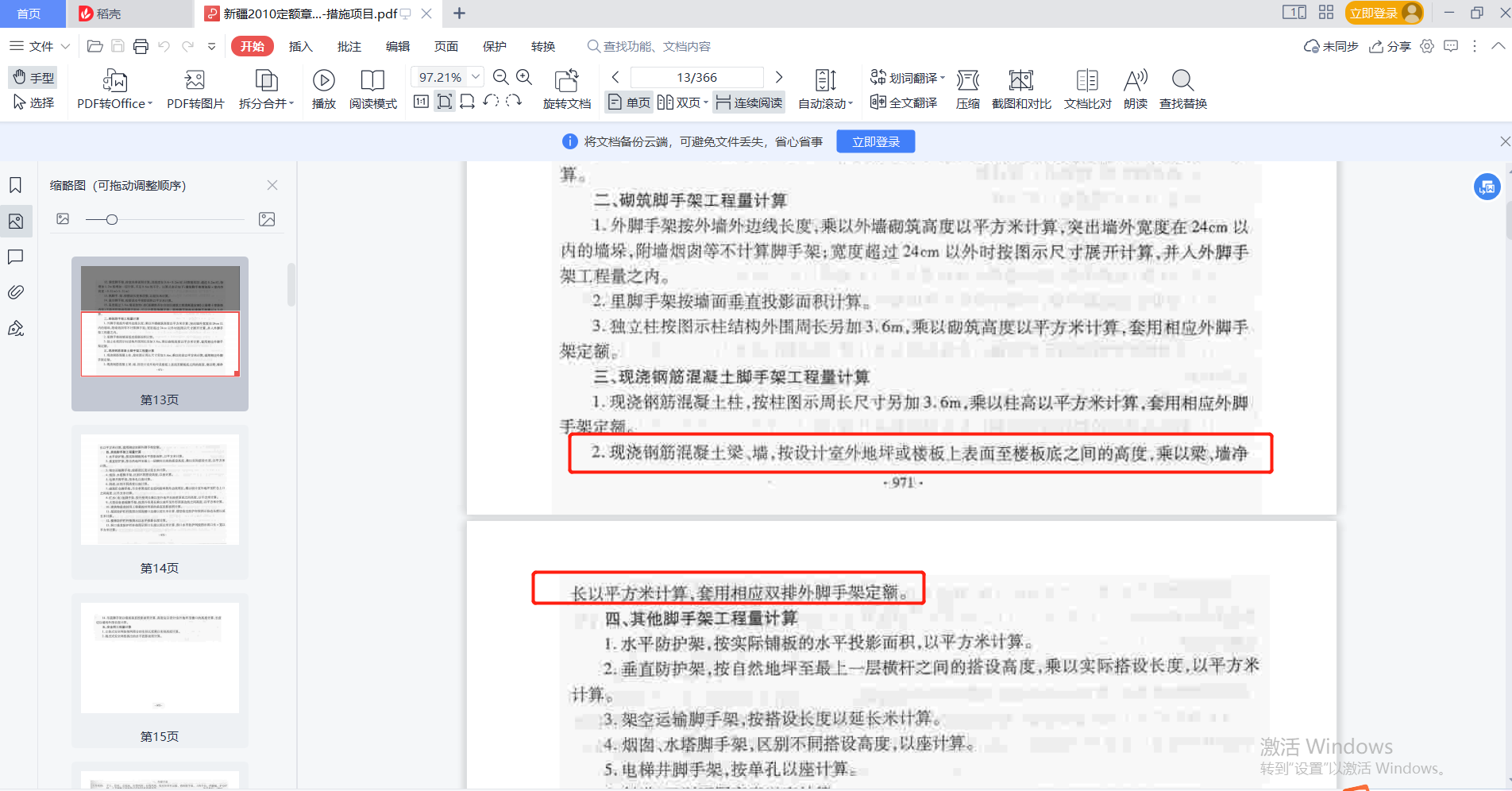
Task: Open the 批注 ribbon tab
Action: [349, 46]
